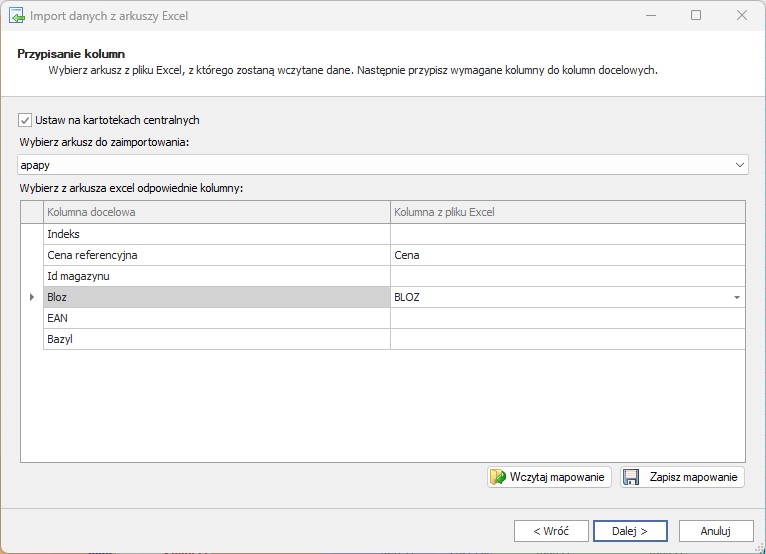Image resolution: width=766 pixels, height=554 pixels.
Task: Select the Excel column cell for EAN
Action: point(567,318)
